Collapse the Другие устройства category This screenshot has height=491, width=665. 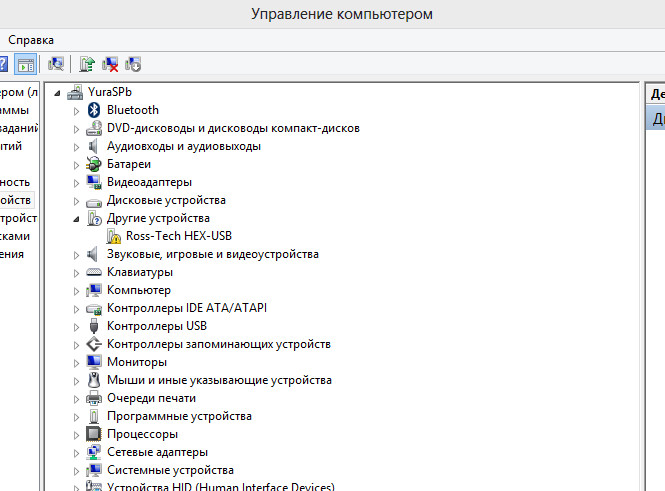click(76, 219)
